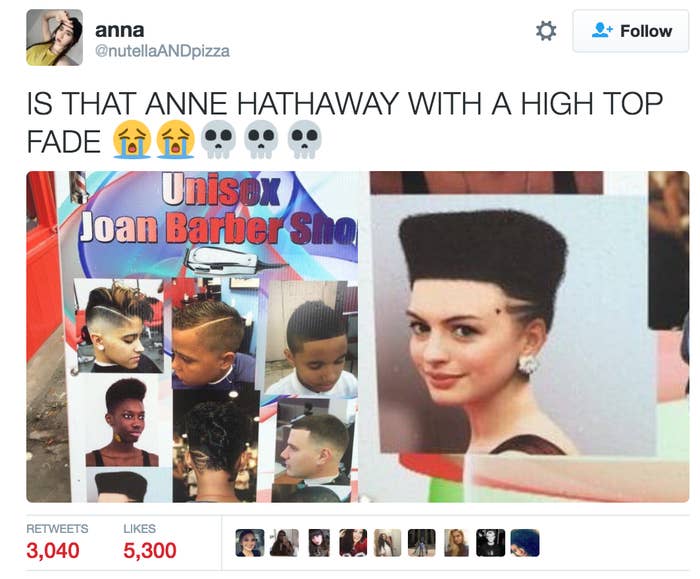View the 5,300 likes count
The height and width of the screenshot is (579, 700).
point(150,550)
